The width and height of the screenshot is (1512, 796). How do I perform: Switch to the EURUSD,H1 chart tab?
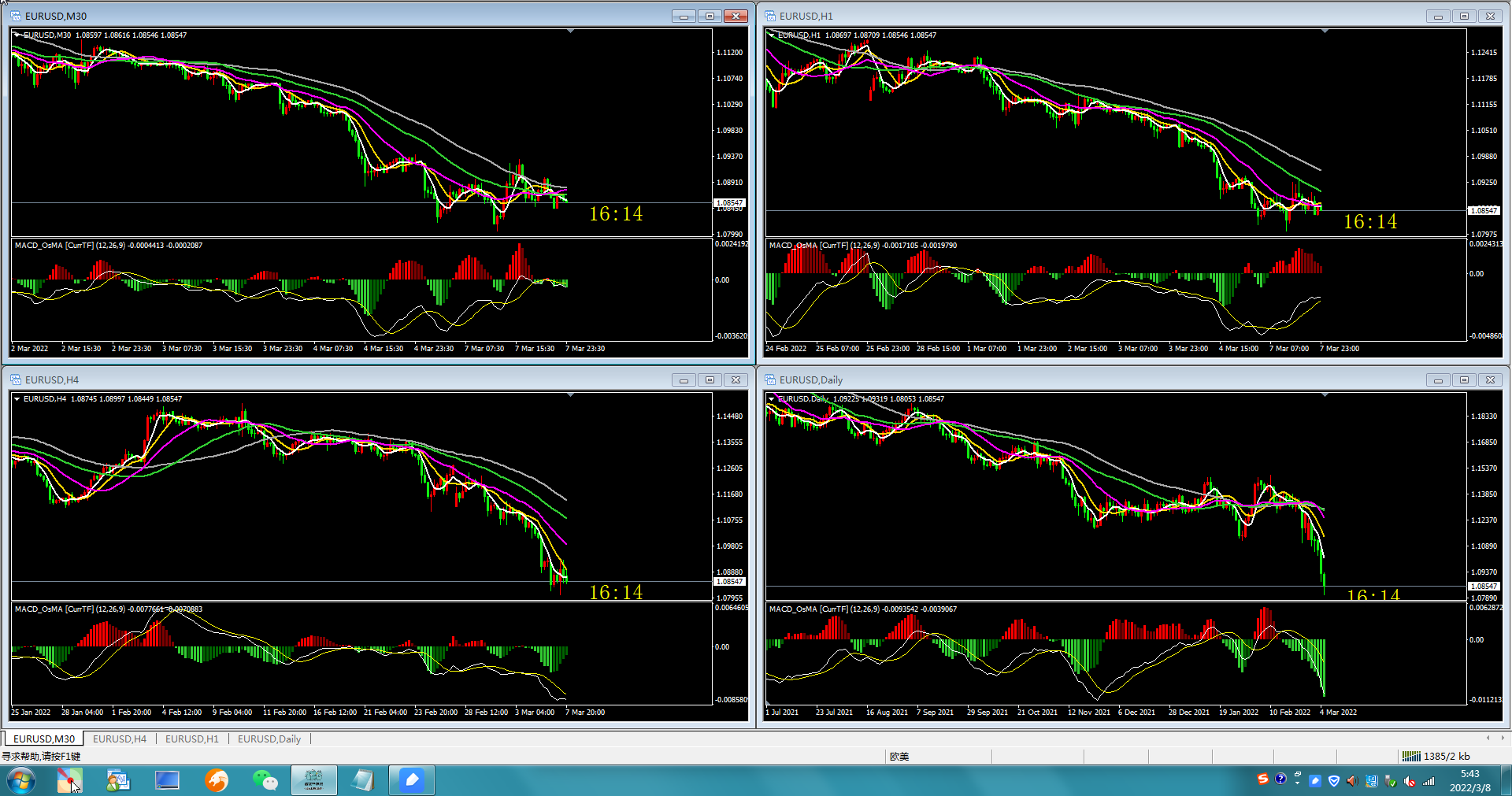192,739
